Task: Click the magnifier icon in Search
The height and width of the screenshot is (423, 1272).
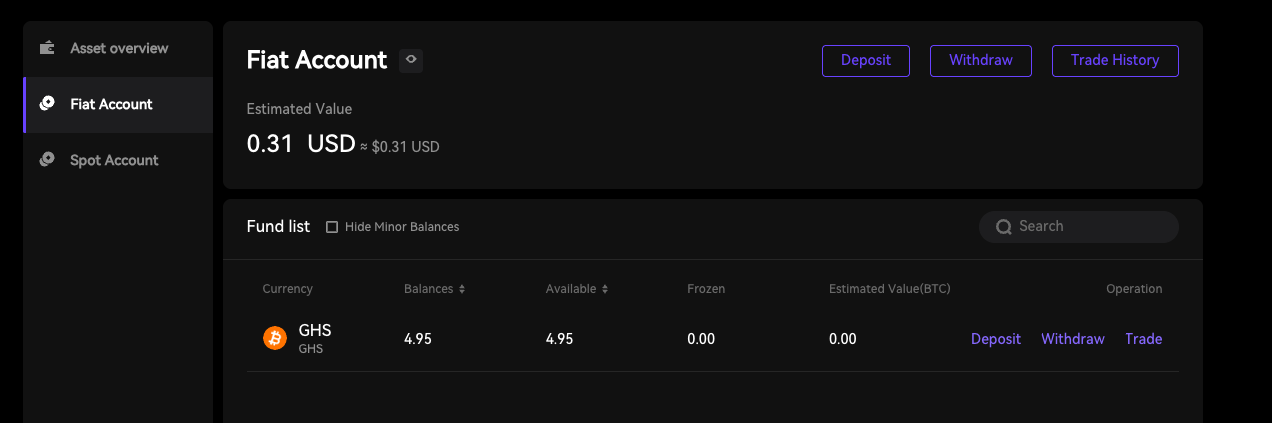Action: (1004, 227)
